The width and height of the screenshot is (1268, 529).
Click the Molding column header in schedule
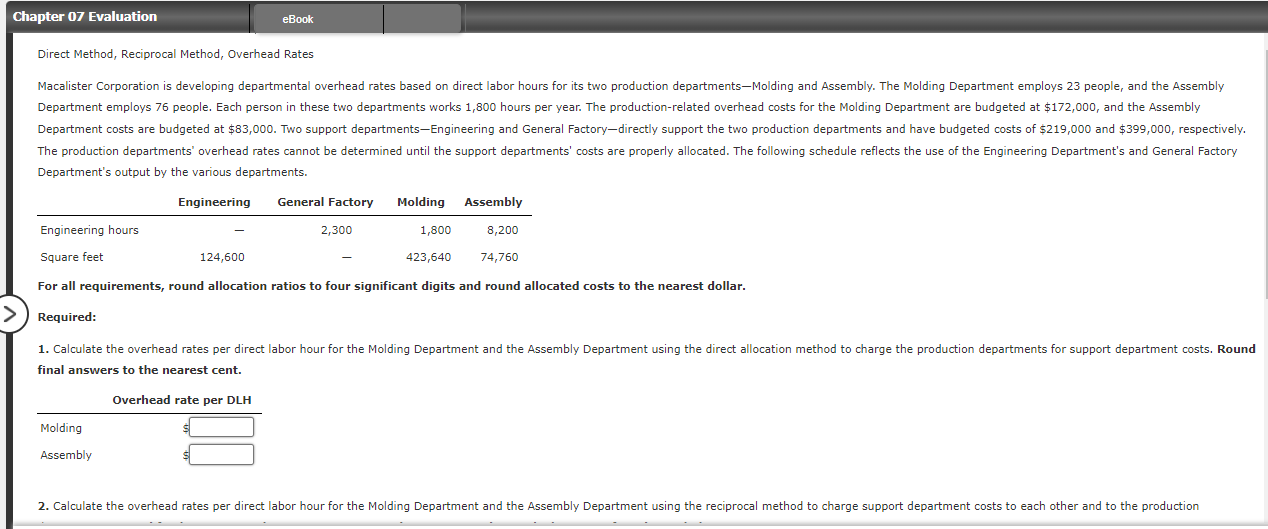point(421,202)
